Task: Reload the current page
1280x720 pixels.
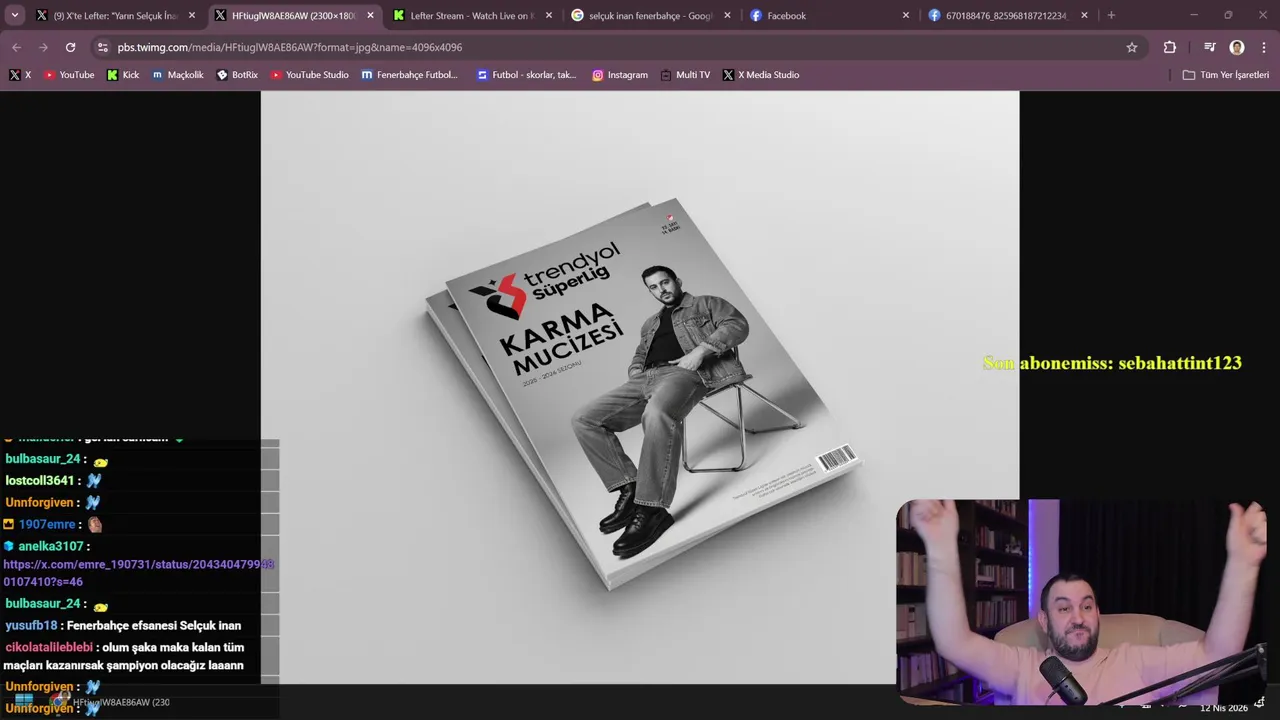Action: coord(70,47)
